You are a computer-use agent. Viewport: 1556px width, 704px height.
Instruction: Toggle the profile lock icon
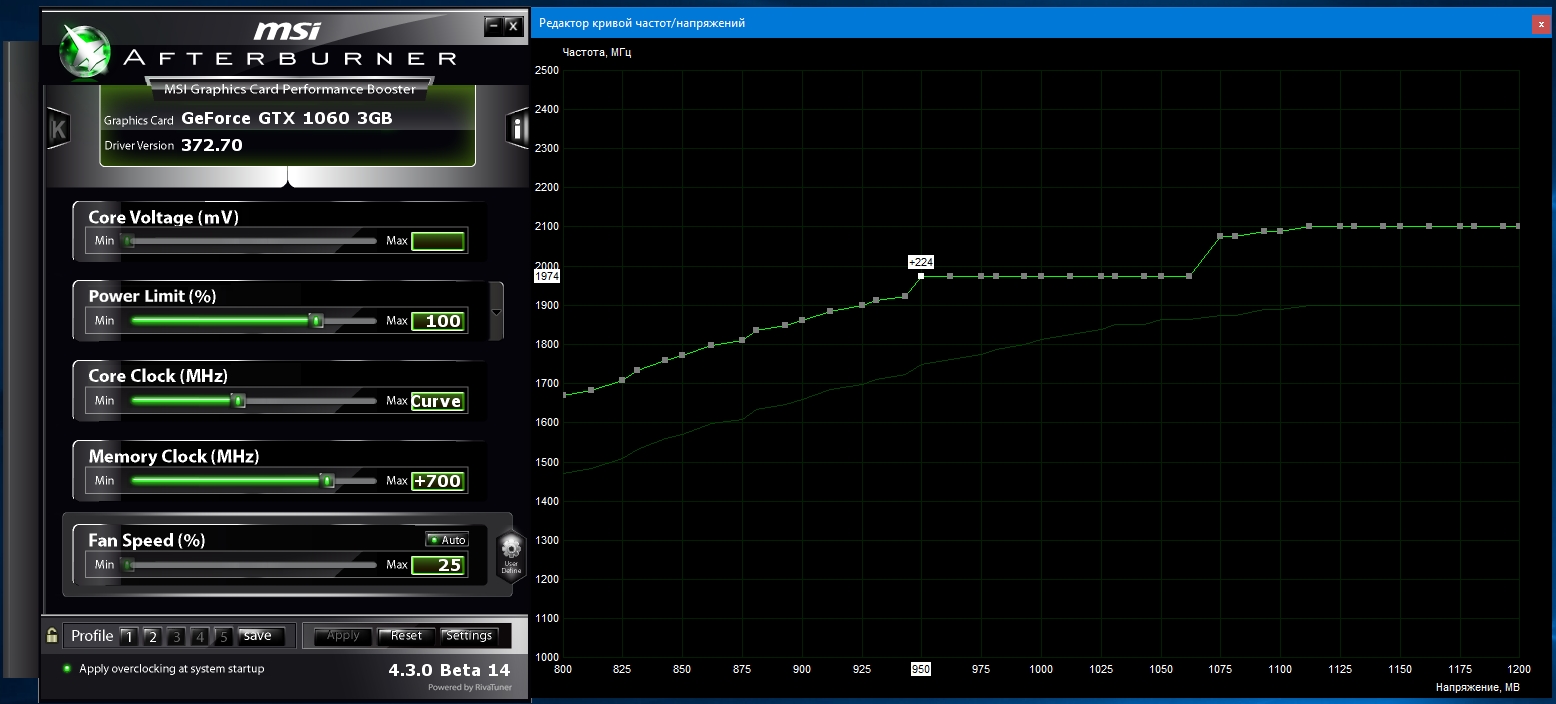pos(51,635)
